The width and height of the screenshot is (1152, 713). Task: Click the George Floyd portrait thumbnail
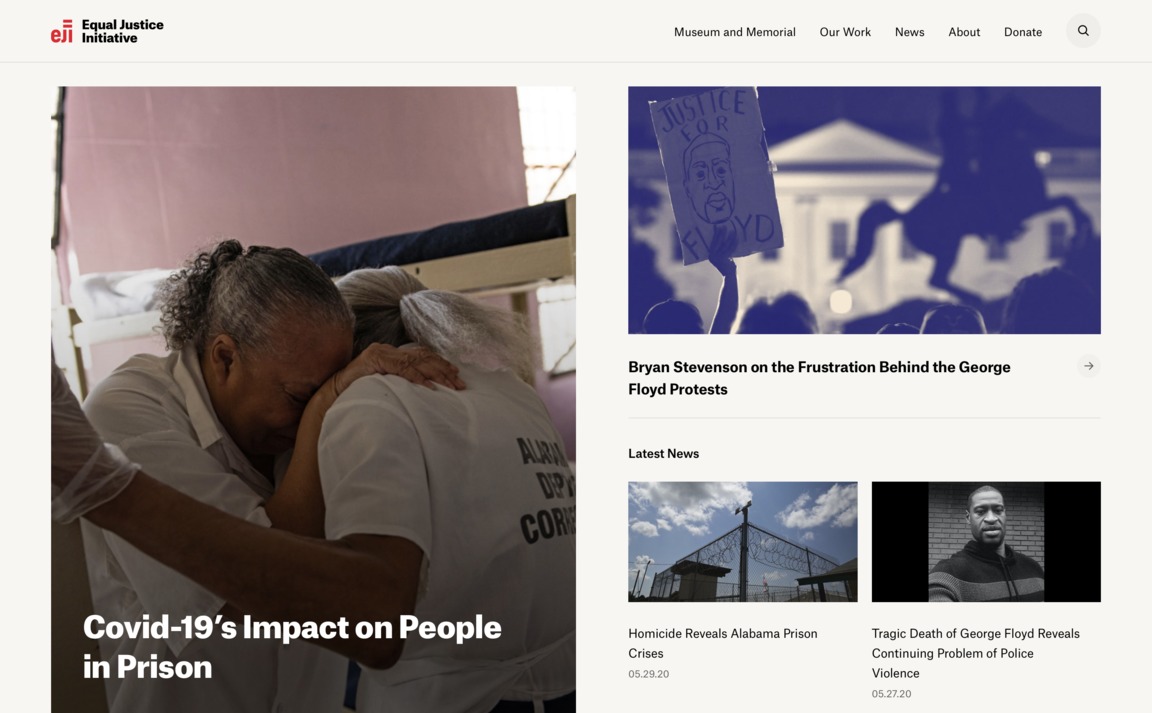[986, 542]
